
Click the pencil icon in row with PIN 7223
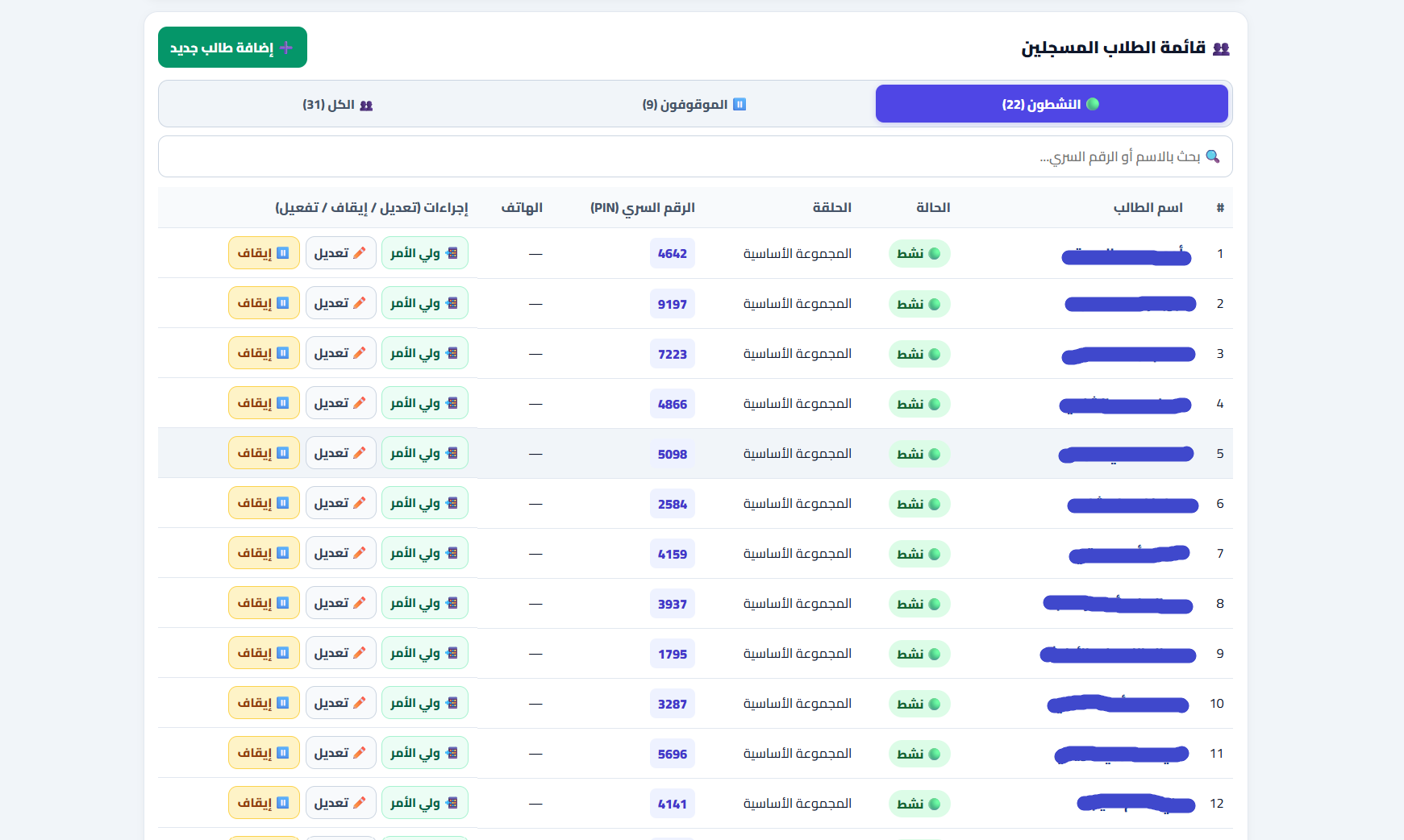(x=360, y=353)
